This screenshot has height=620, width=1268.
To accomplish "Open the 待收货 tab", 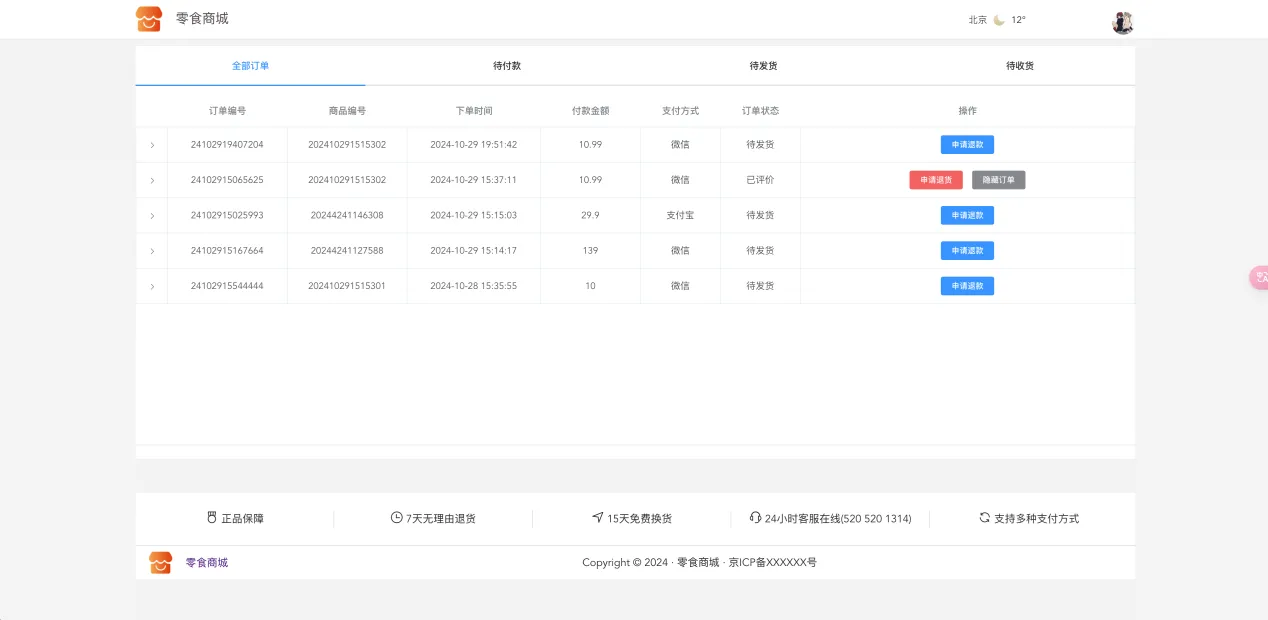I will click(x=1019, y=66).
